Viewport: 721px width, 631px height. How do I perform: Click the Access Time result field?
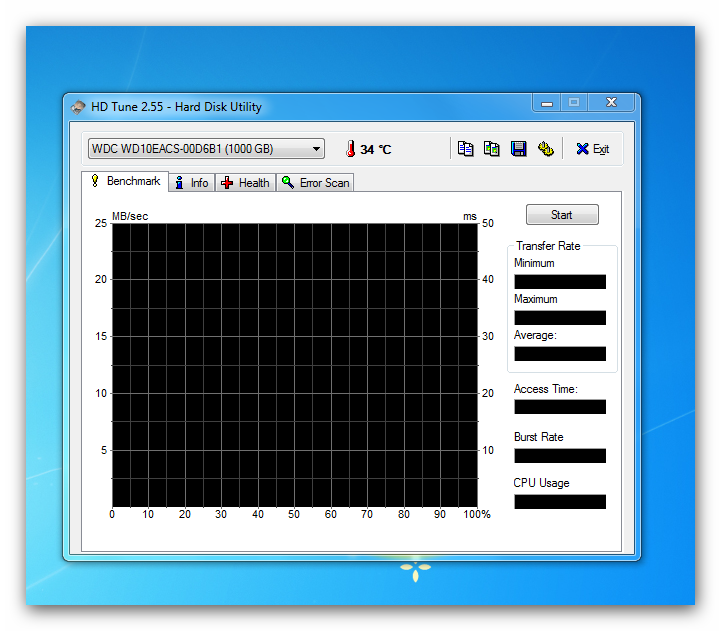coord(560,407)
